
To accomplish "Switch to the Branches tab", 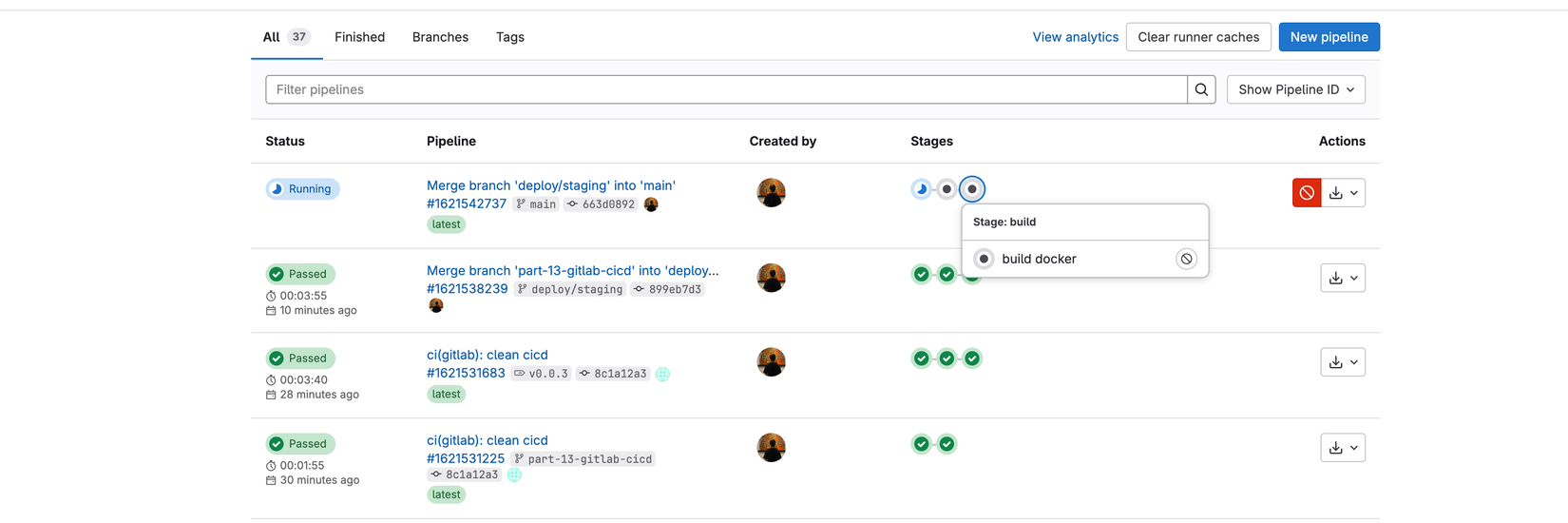I will click(x=440, y=37).
